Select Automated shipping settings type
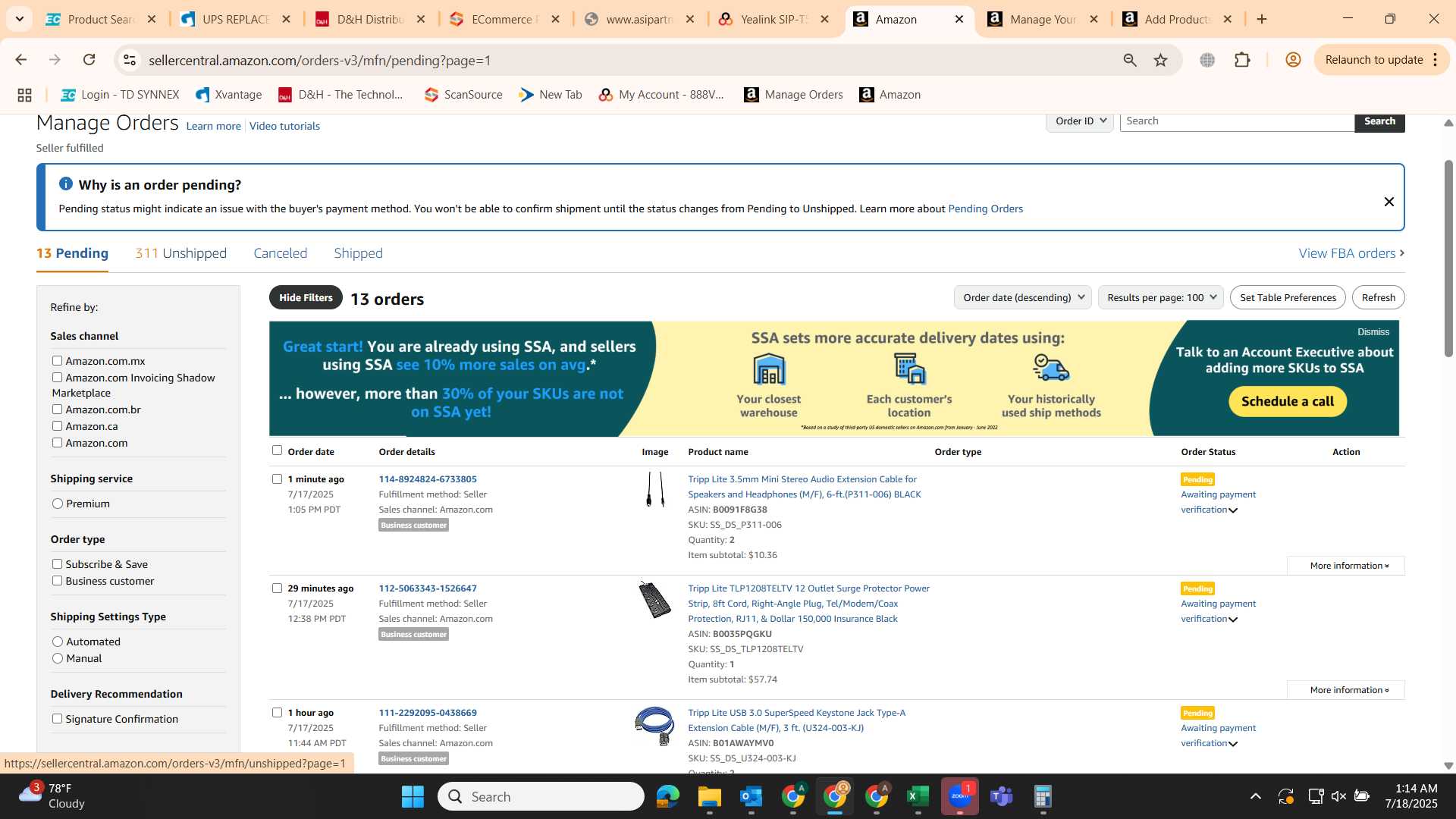The width and height of the screenshot is (1456, 819). click(58, 642)
